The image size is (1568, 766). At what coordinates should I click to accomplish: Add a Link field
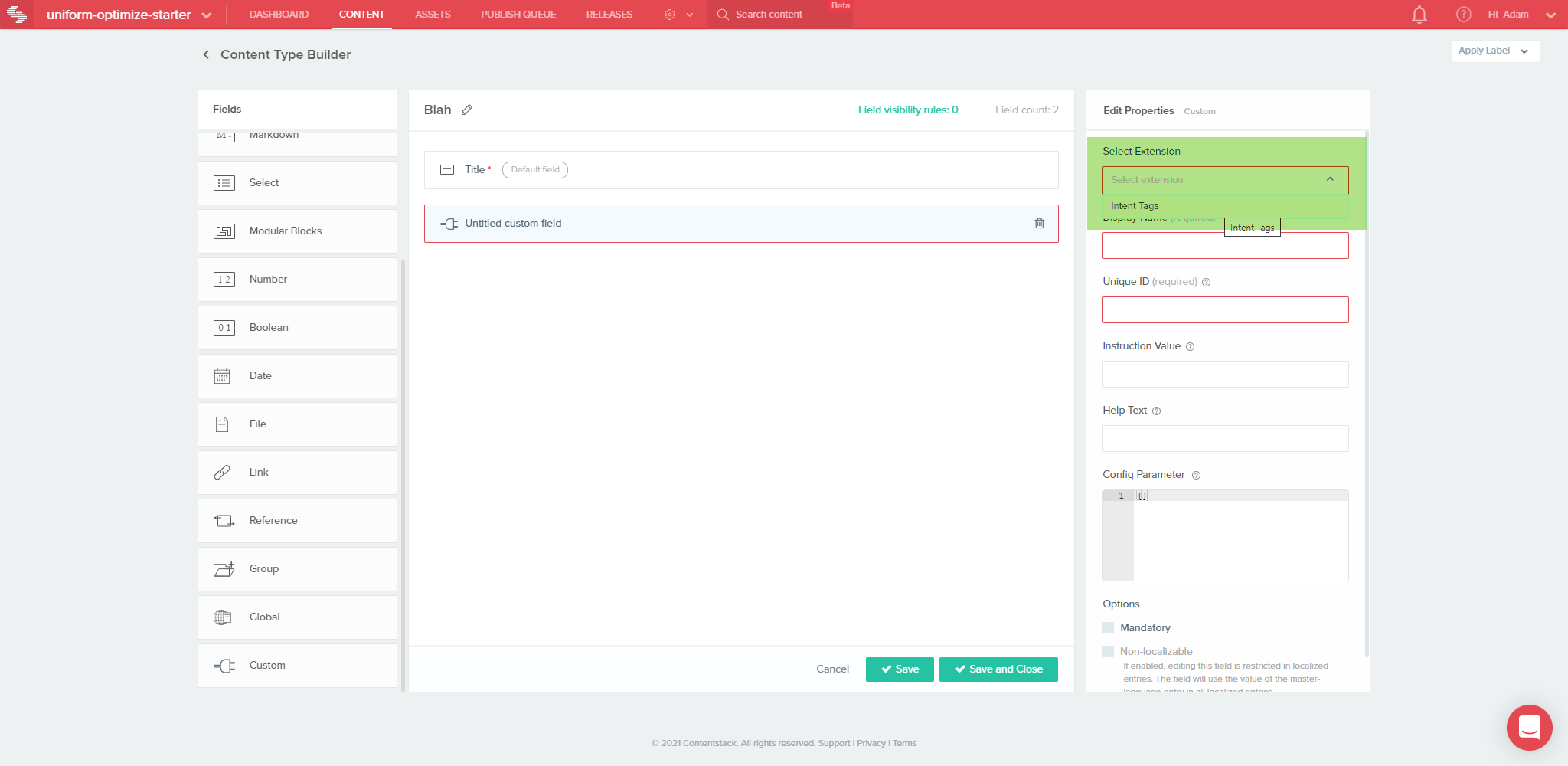pos(297,473)
